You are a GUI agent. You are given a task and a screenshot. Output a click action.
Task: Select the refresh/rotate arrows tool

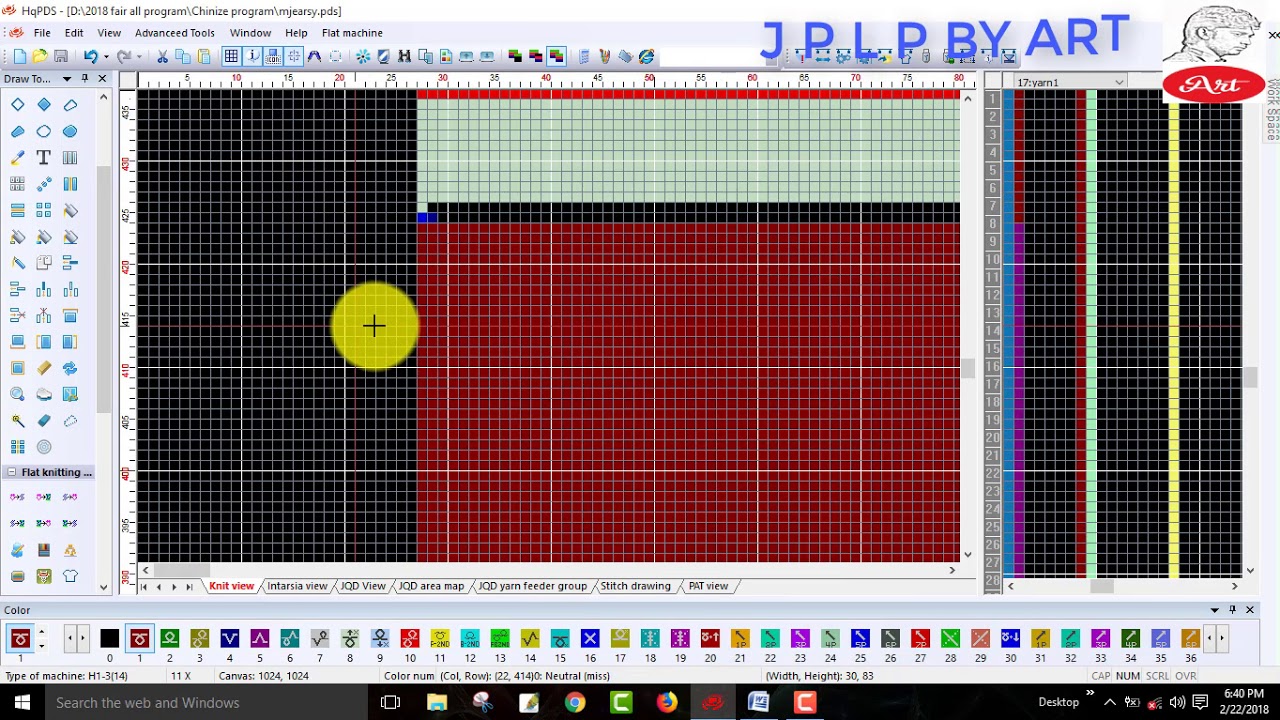[70, 368]
